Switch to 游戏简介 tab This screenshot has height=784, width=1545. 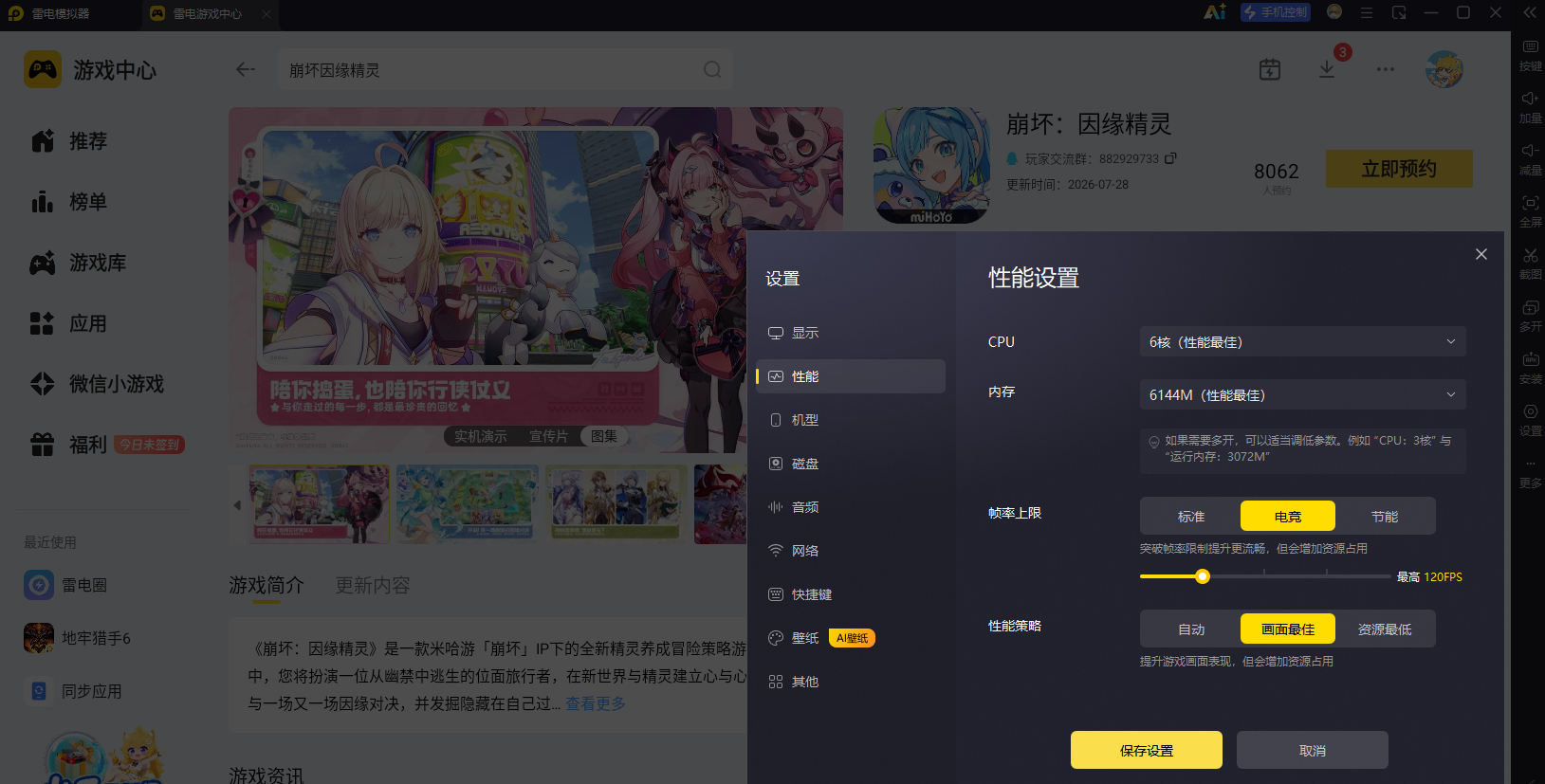click(267, 585)
